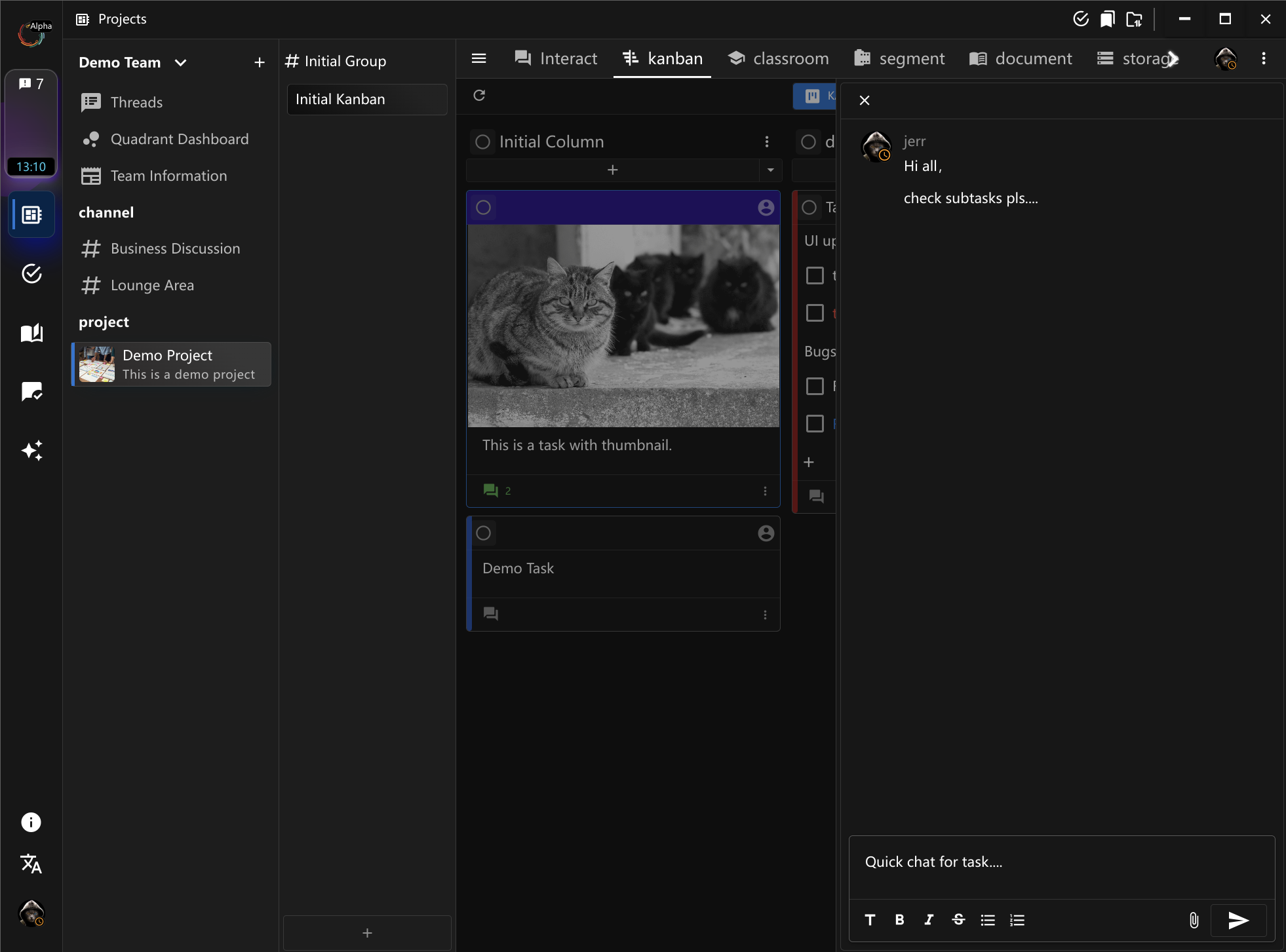Open Initial Column three-dot options menu
Viewport: 1286px width, 952px height.
coord(767,142)
